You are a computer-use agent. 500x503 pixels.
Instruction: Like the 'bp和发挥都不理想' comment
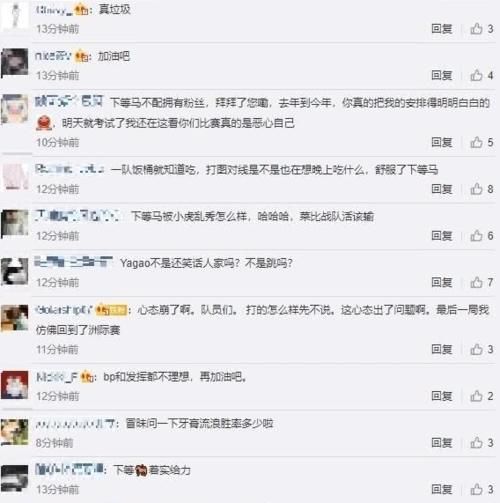point(476,396)
